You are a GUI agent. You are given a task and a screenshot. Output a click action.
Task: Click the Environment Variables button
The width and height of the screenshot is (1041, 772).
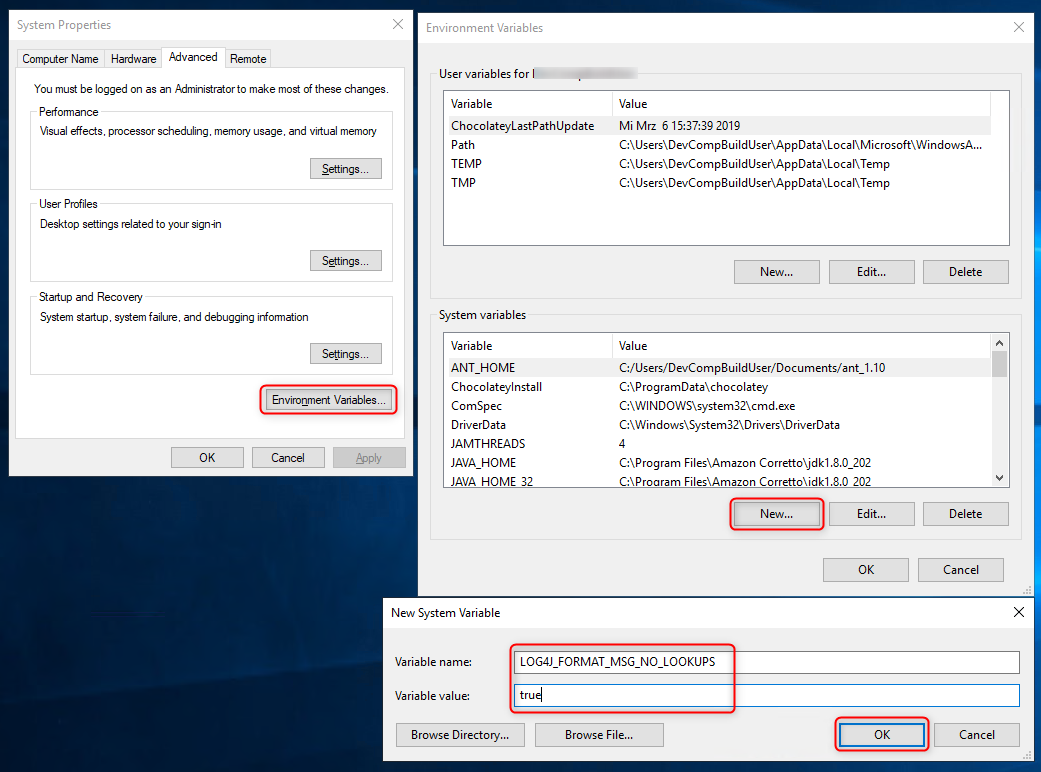click(328, 400)
